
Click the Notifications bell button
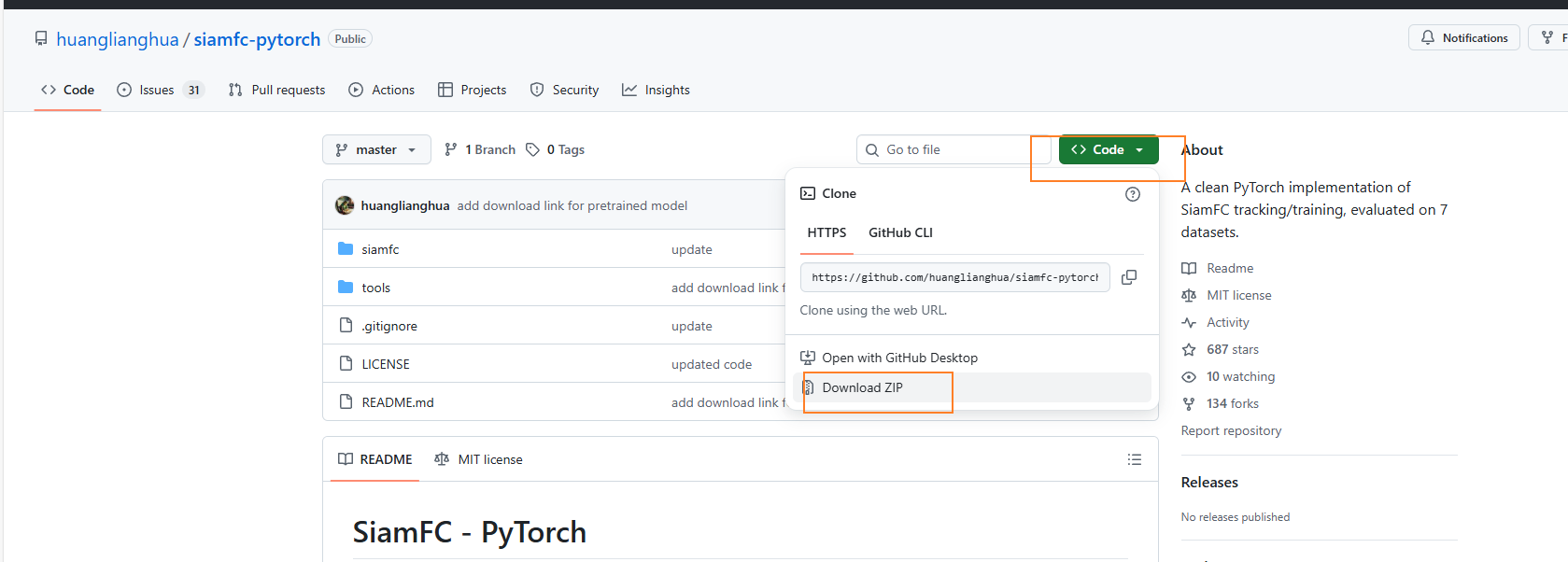click(1464, 37)
